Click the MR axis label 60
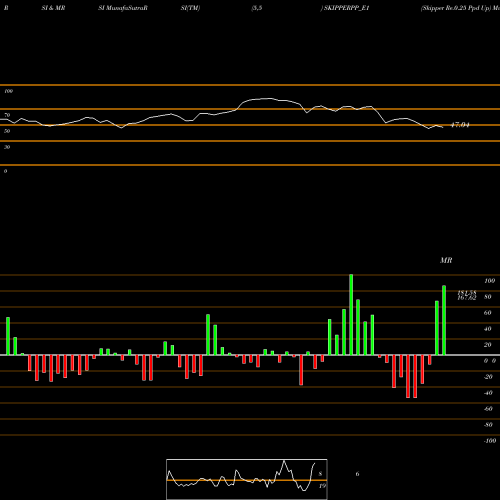The height and width of the screenshot is (500, 500). (x=487, y=313)
